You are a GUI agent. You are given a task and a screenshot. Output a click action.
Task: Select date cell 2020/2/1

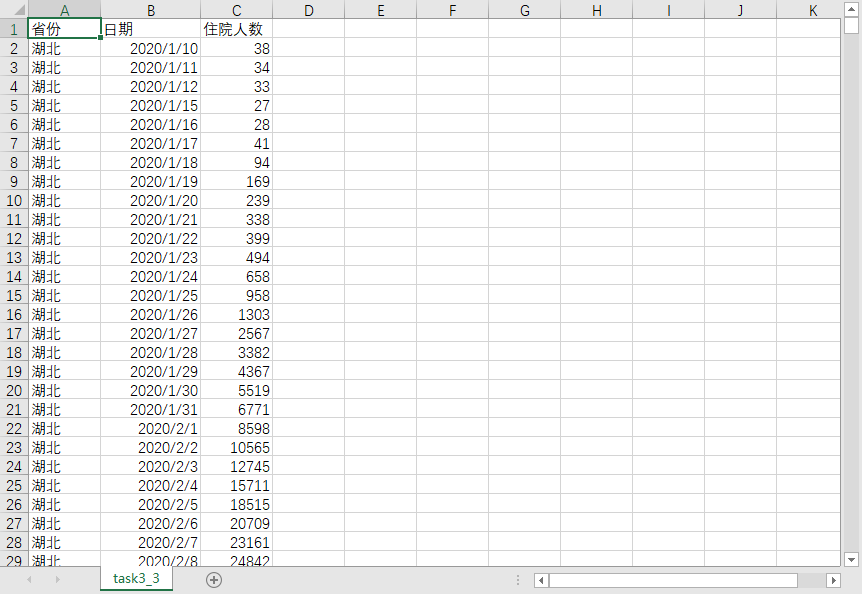tap(151, 428)
